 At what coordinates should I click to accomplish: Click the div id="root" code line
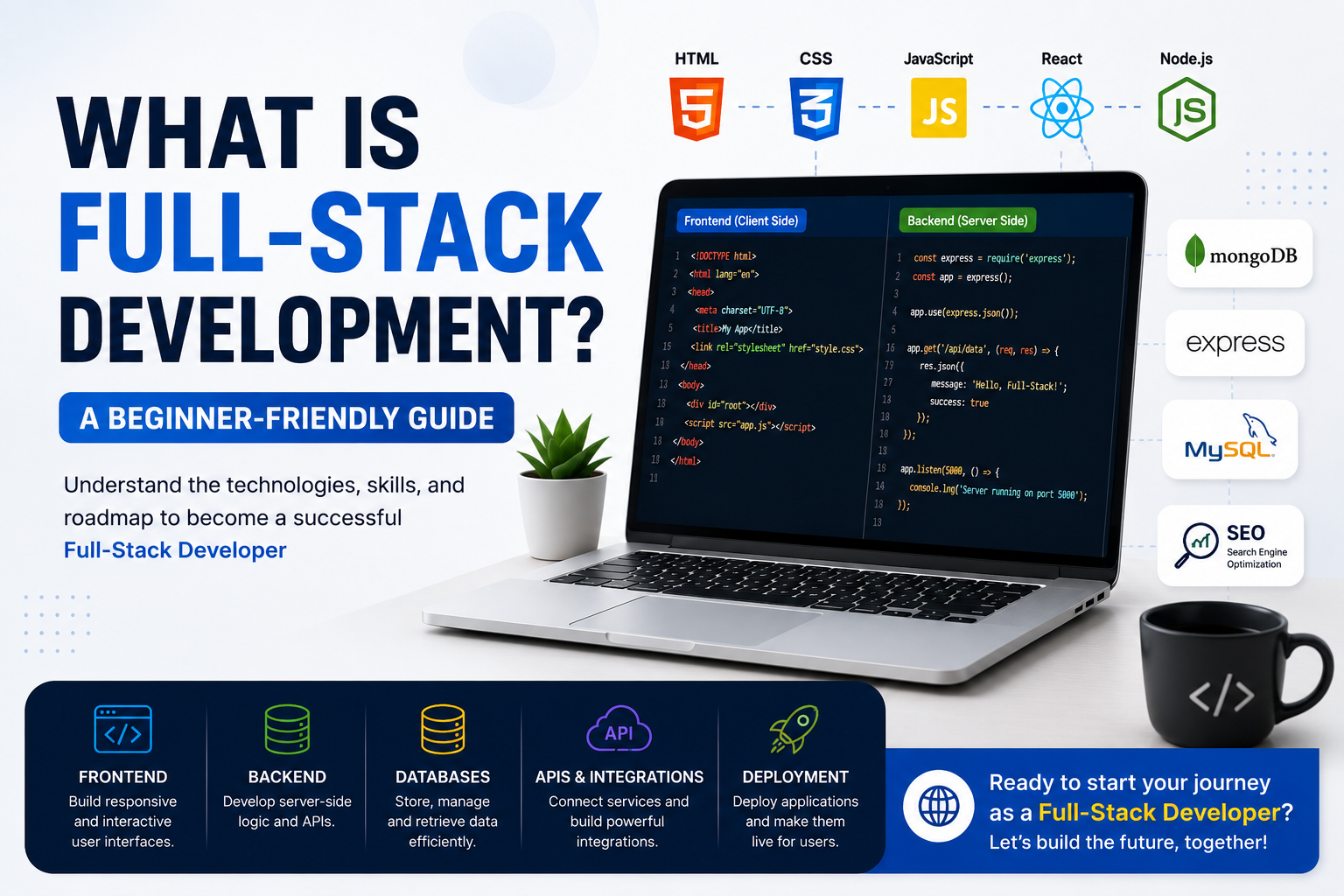click(731, 405)
